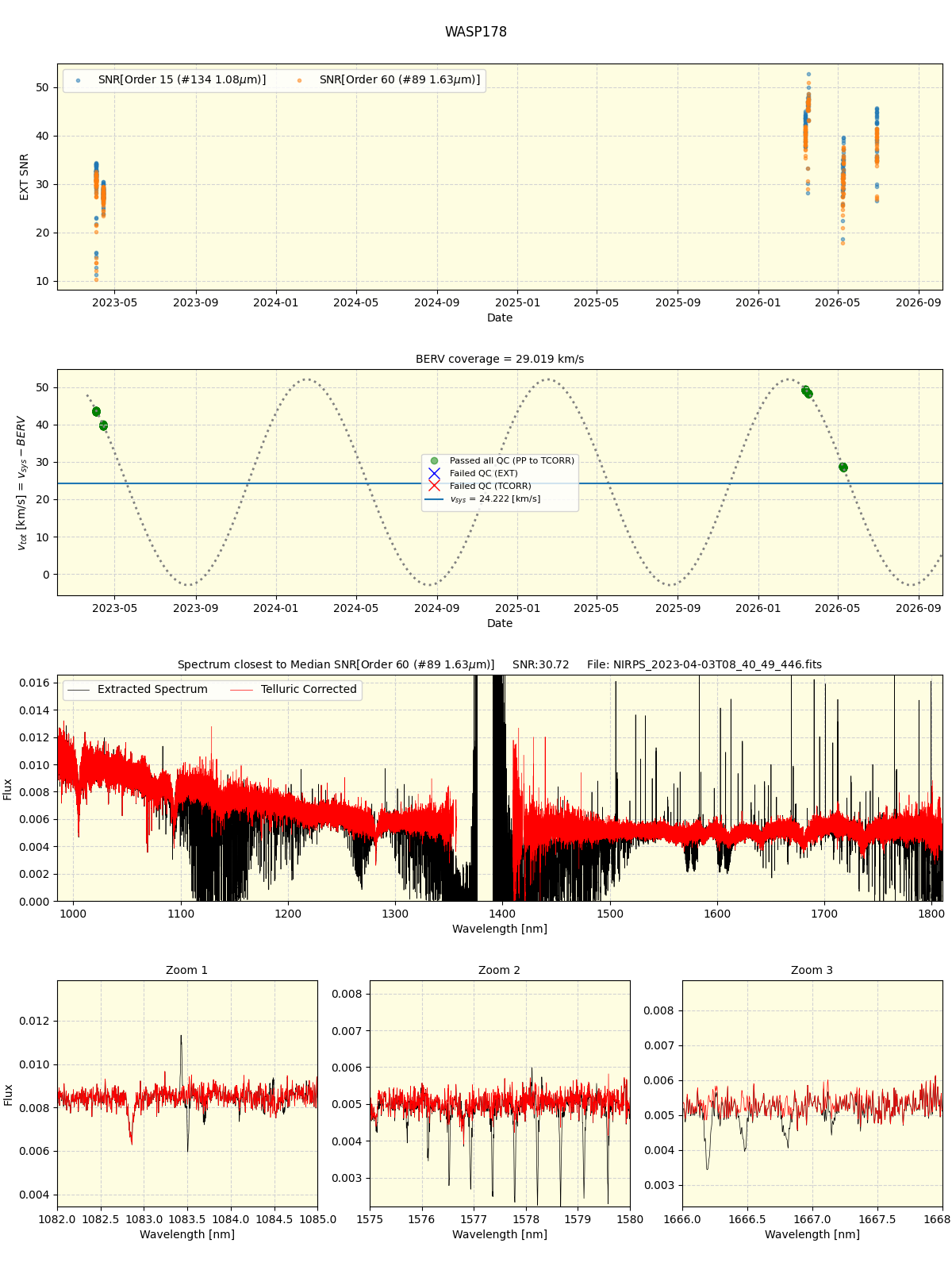Click the 2026-05 green QC point cluster
The width and height of the screenshot is (952, 1270).
coord(843,468)
